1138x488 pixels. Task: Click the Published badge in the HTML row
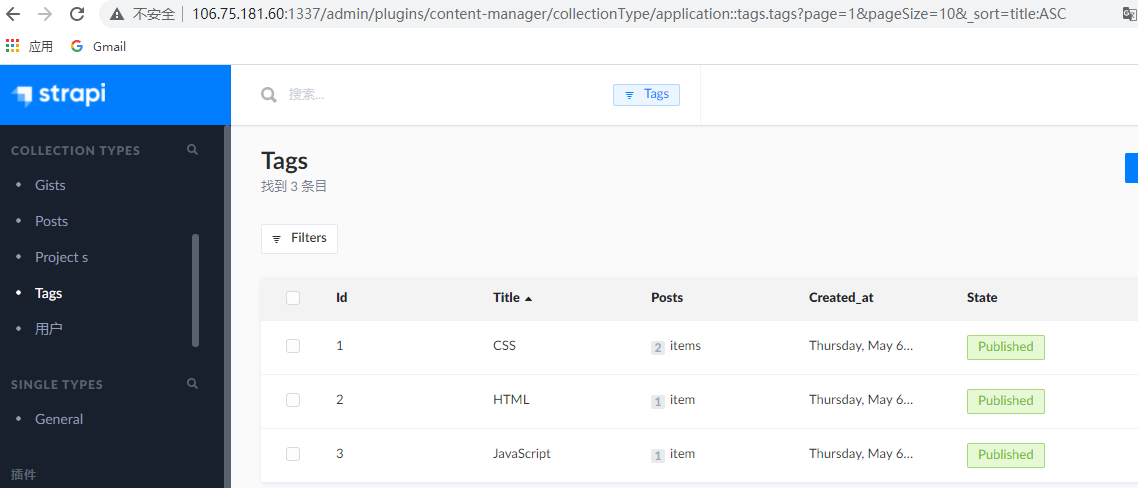pos(1006,401)
